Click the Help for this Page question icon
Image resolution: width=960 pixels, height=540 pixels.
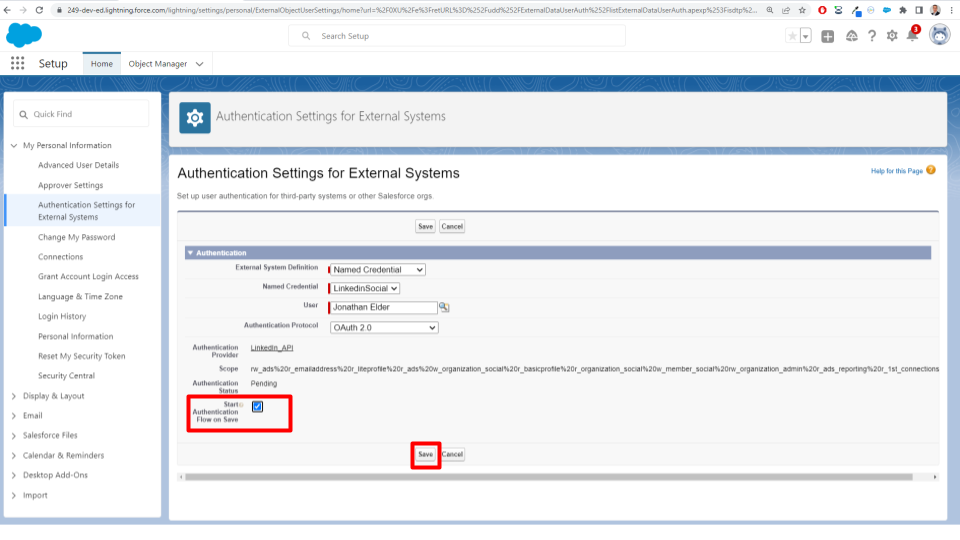click(x=931, y=170)
